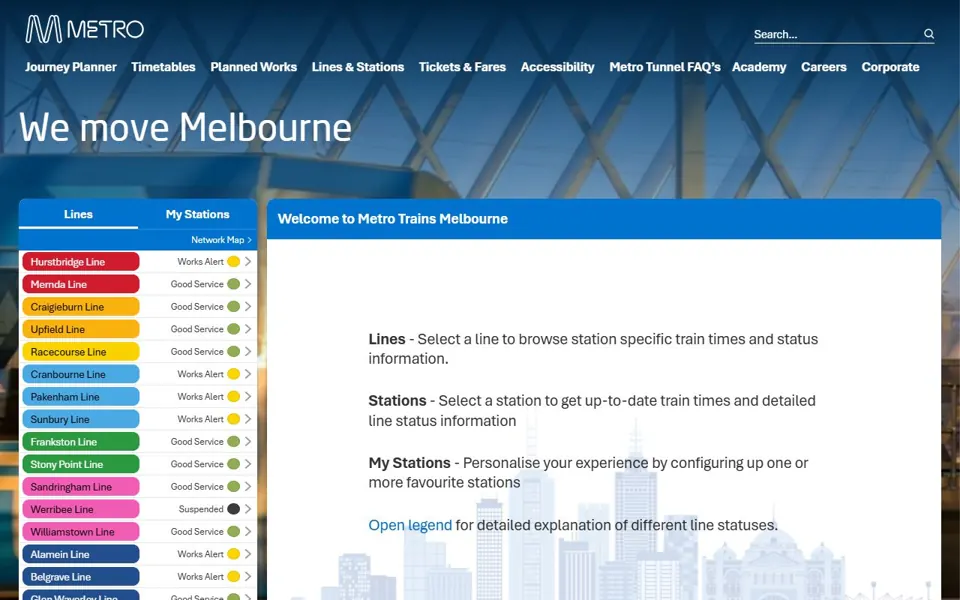Select the Pakenham Line button
This screenshot has width=960, height=600.
pos(81,396)
